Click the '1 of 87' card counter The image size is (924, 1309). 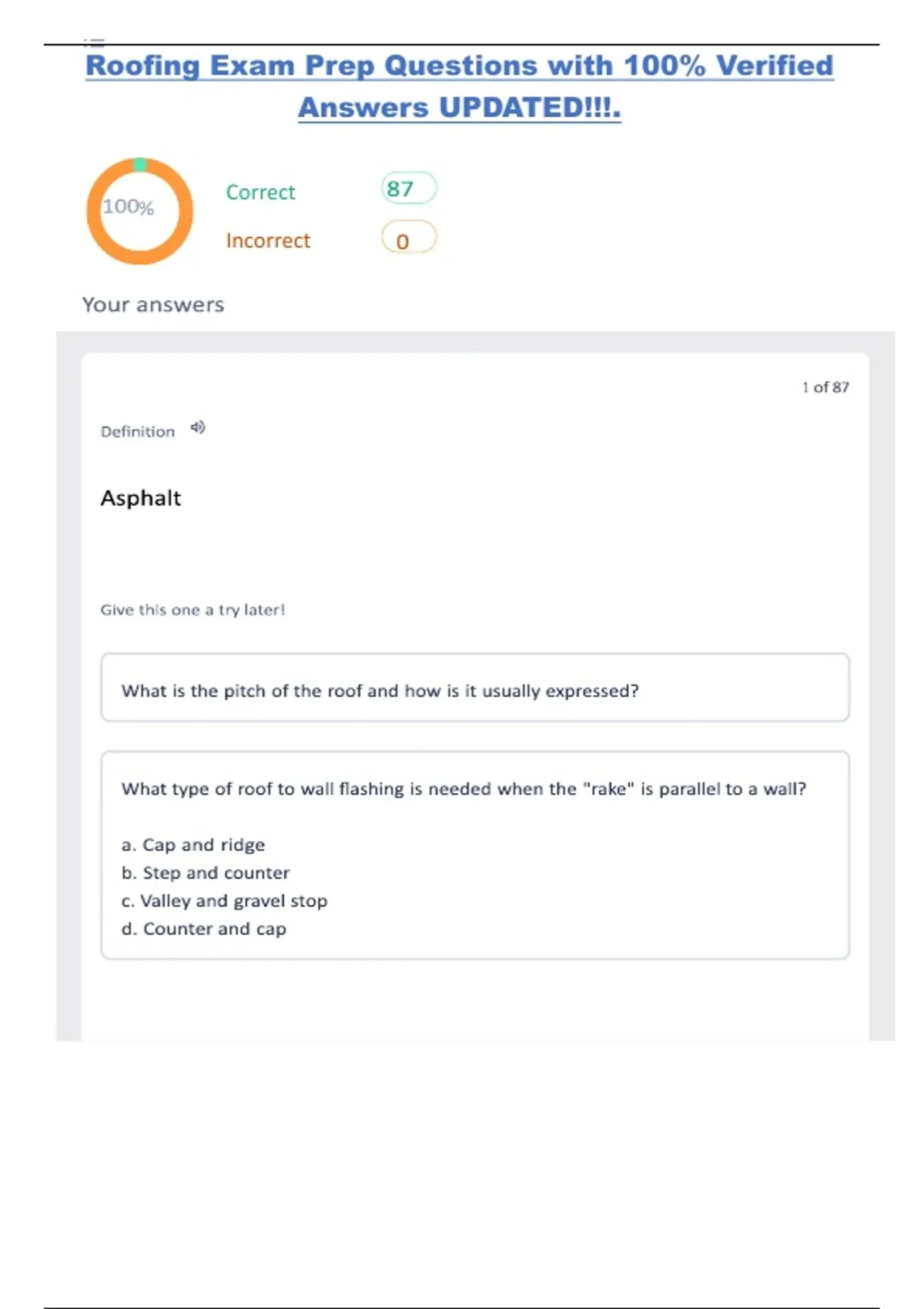click(x=825, y=387)
